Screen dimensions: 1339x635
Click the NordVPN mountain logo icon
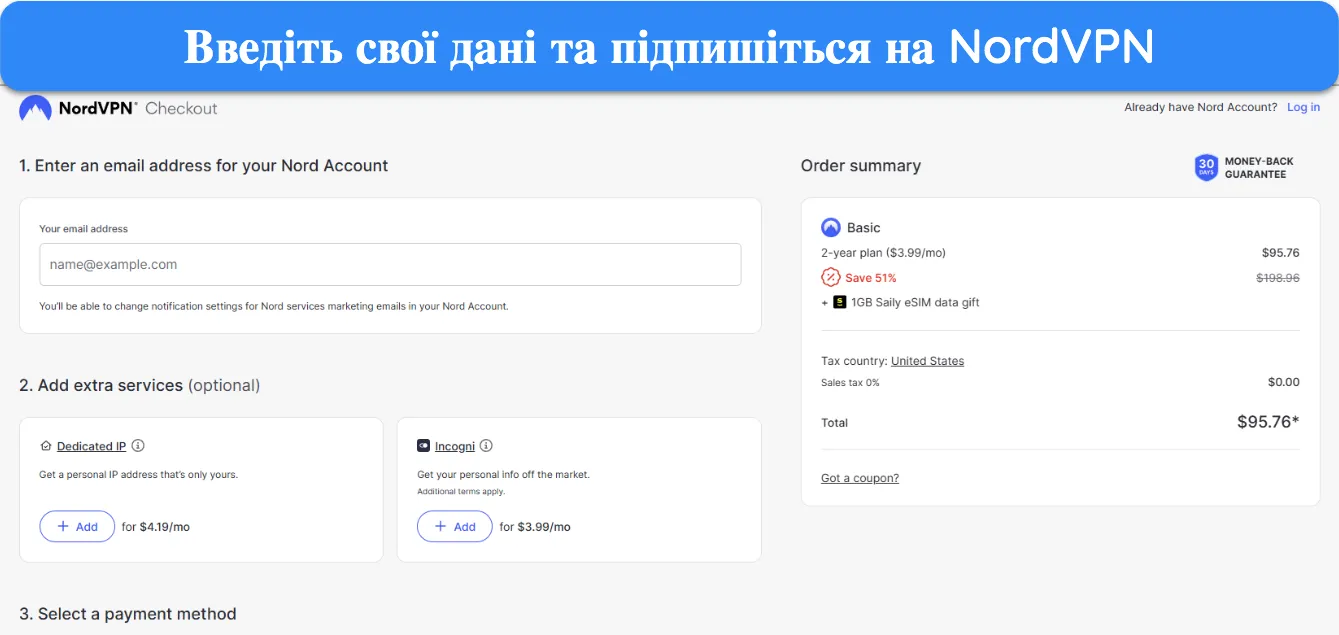click(35, 108)
